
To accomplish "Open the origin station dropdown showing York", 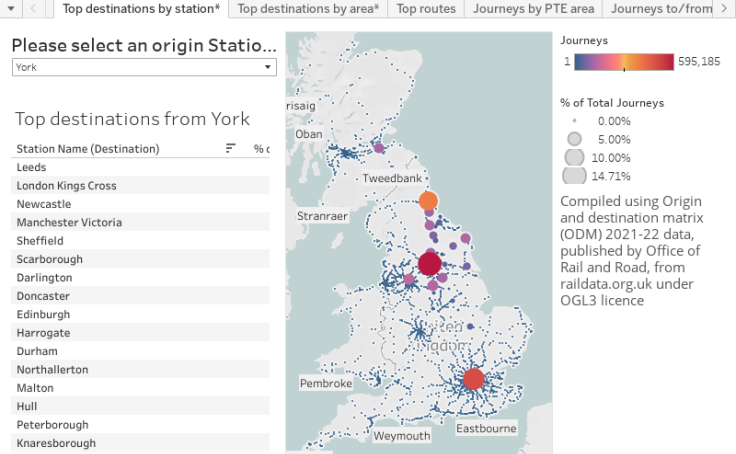I will [144, 67].
